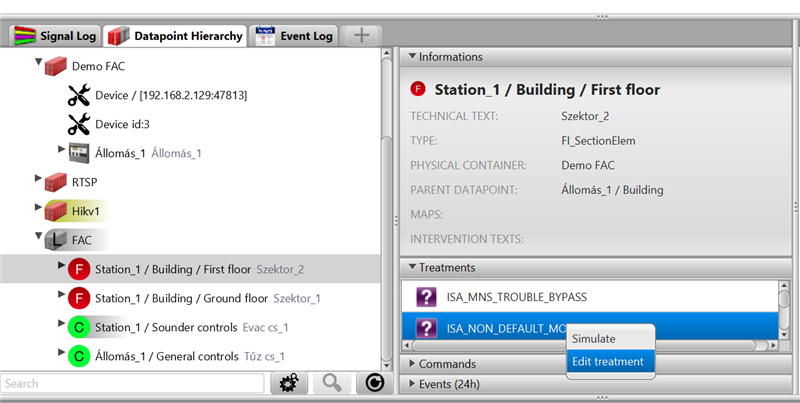Click the wrench icon for Device id:3

(x=79, y=124)
